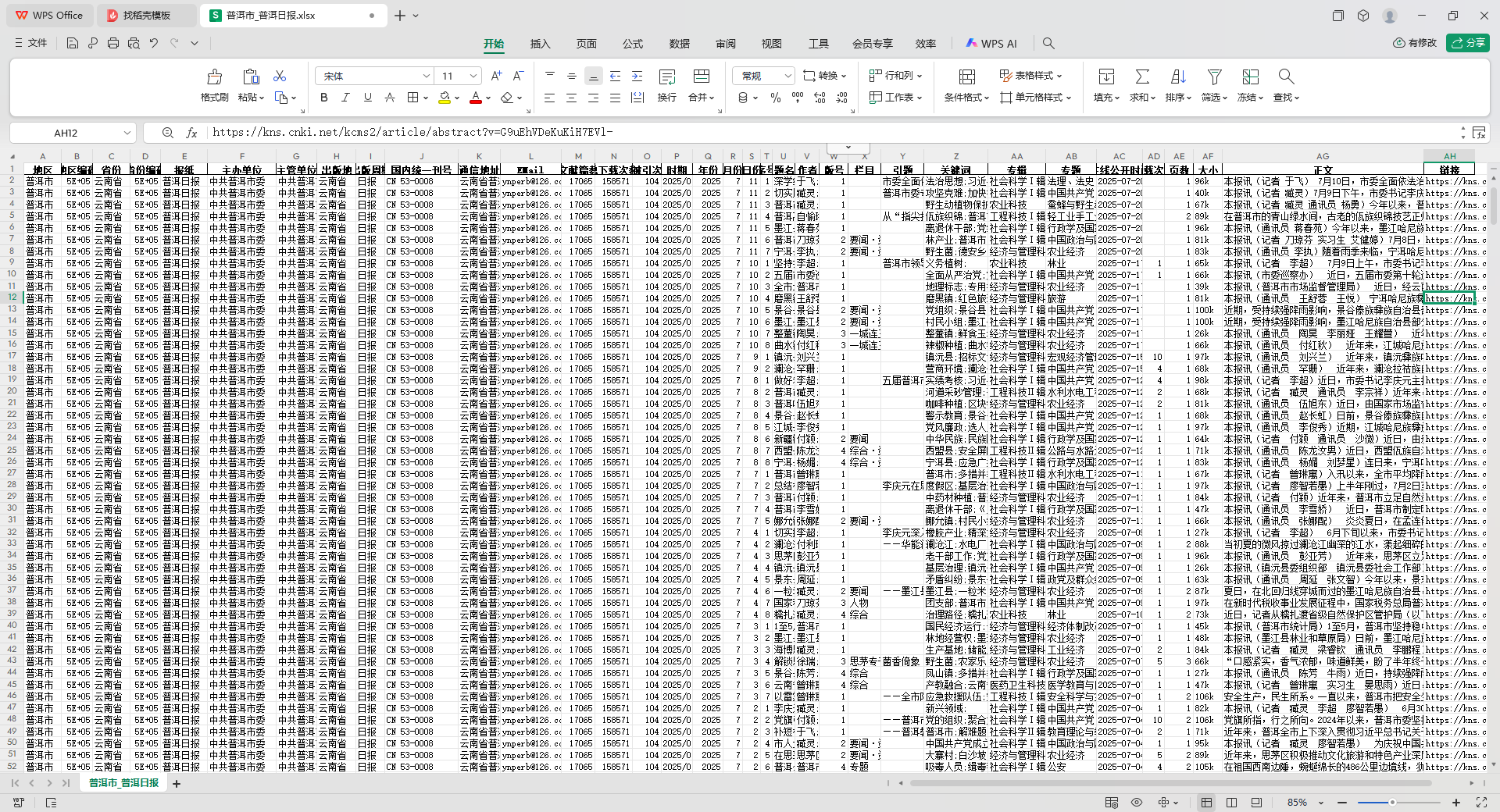Click the Sum (求和) sigma icon
The height and width of the screenshot is (812, 1500).
coord(1142,77)
